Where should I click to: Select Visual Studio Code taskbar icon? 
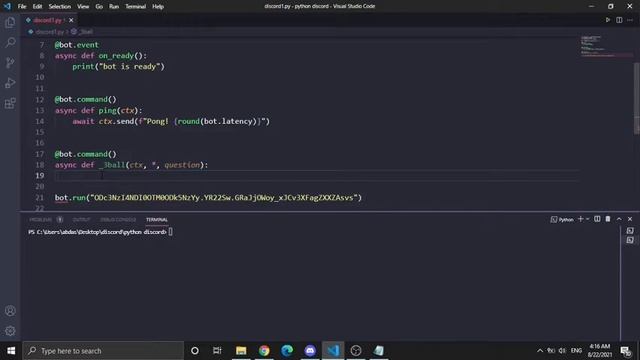(x=333, y=351)
